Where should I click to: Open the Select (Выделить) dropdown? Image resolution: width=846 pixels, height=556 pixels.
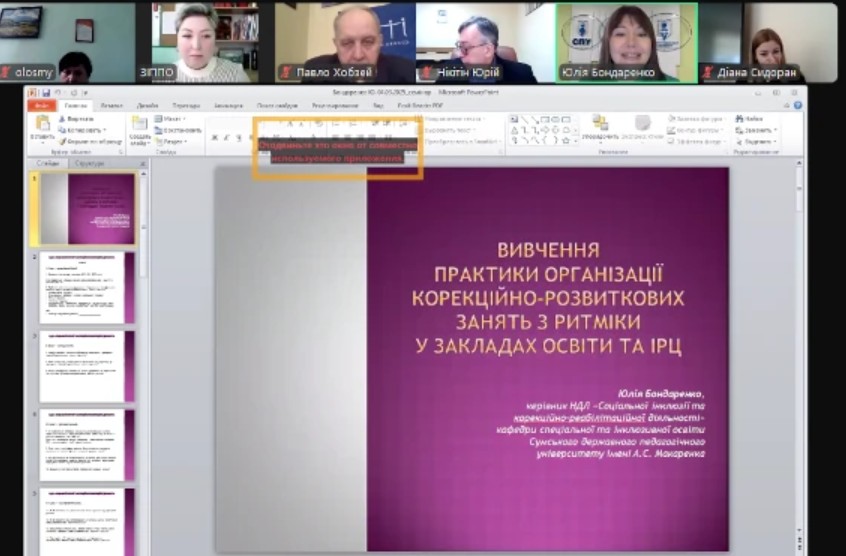[758, 141]
